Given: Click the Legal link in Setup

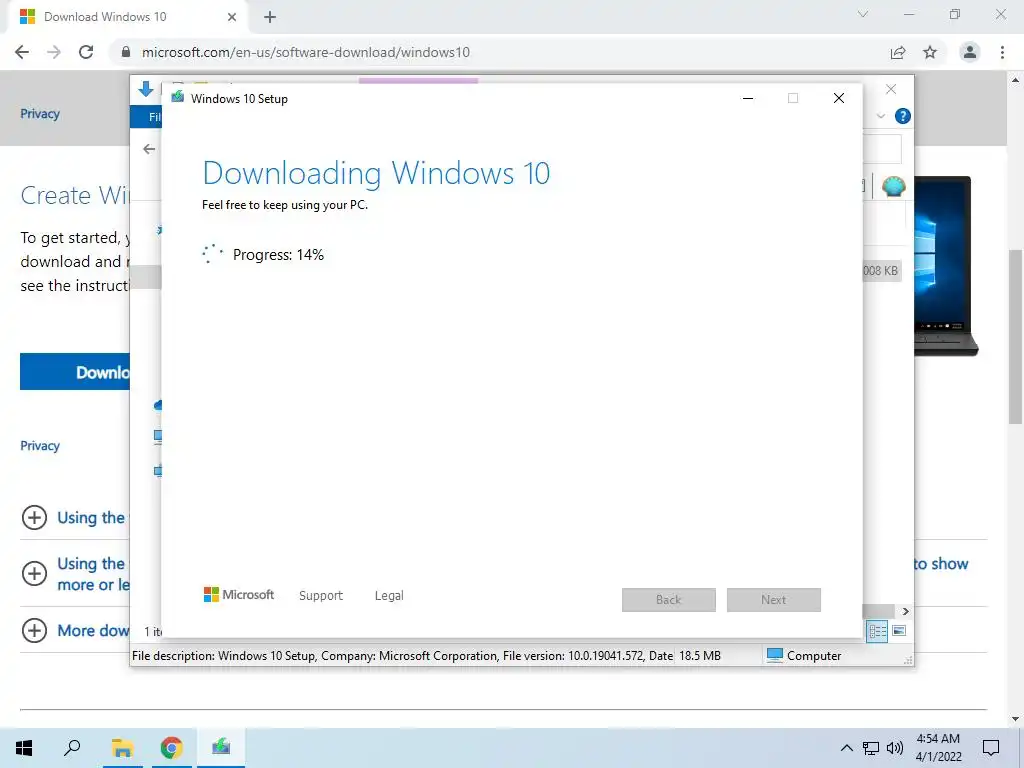Looking at the screenshot, I should 389,596.
